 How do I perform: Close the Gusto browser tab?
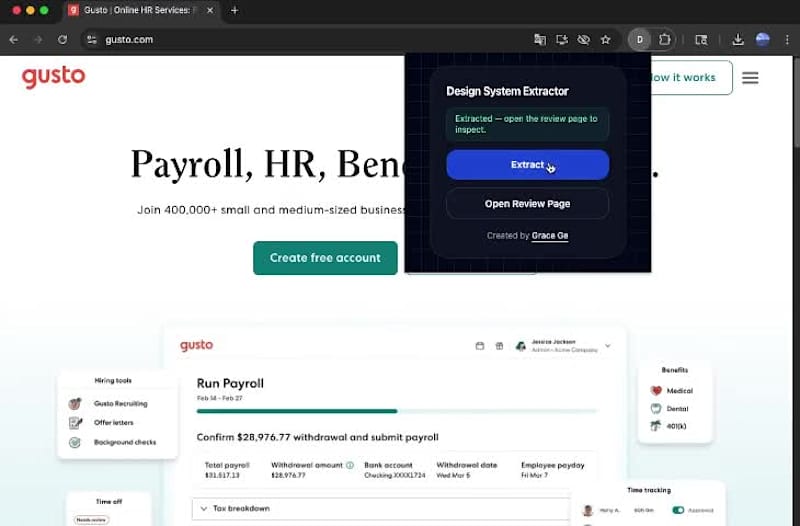point(210,10)
